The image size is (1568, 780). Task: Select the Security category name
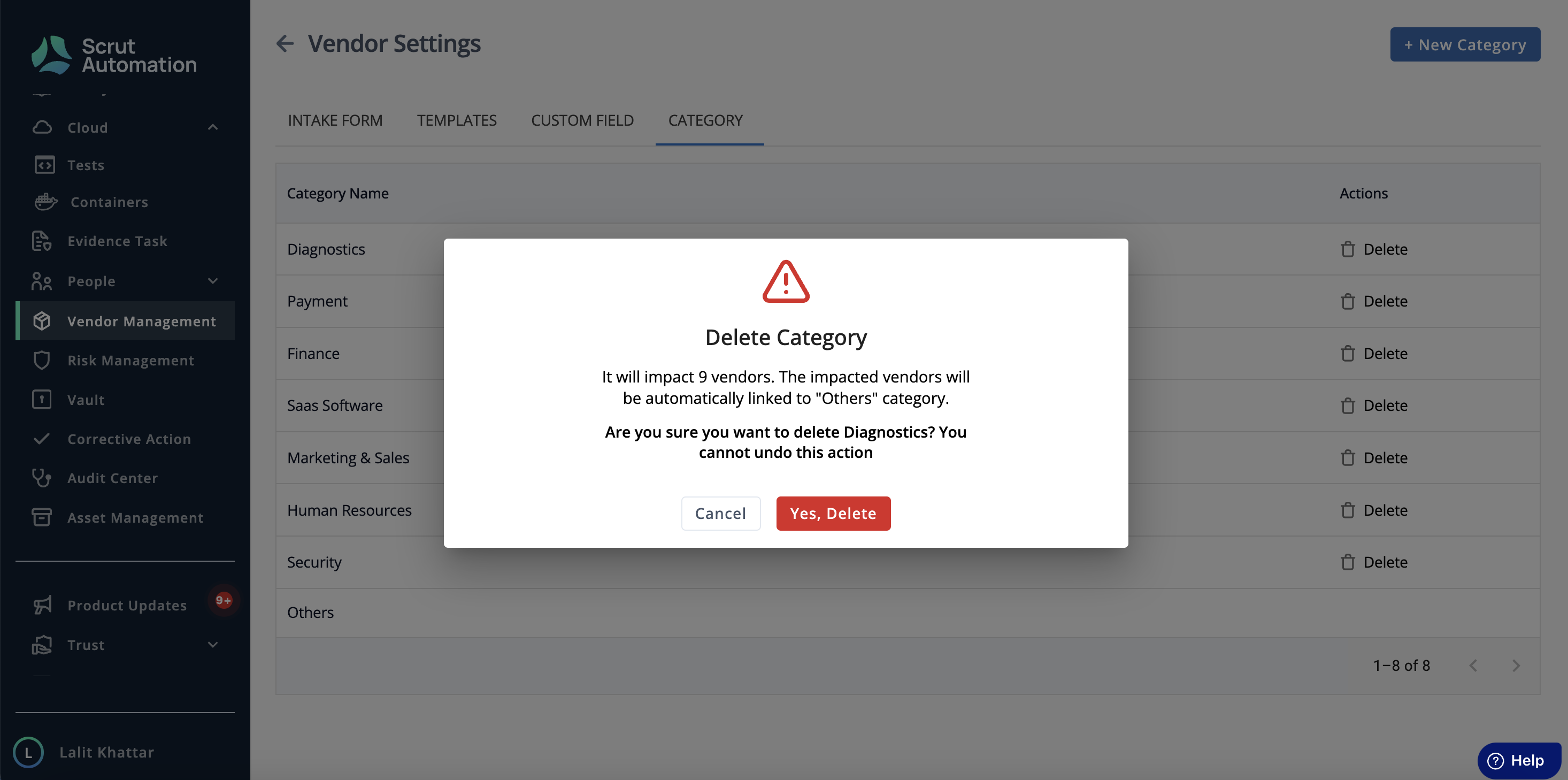[x=314, y=562]
